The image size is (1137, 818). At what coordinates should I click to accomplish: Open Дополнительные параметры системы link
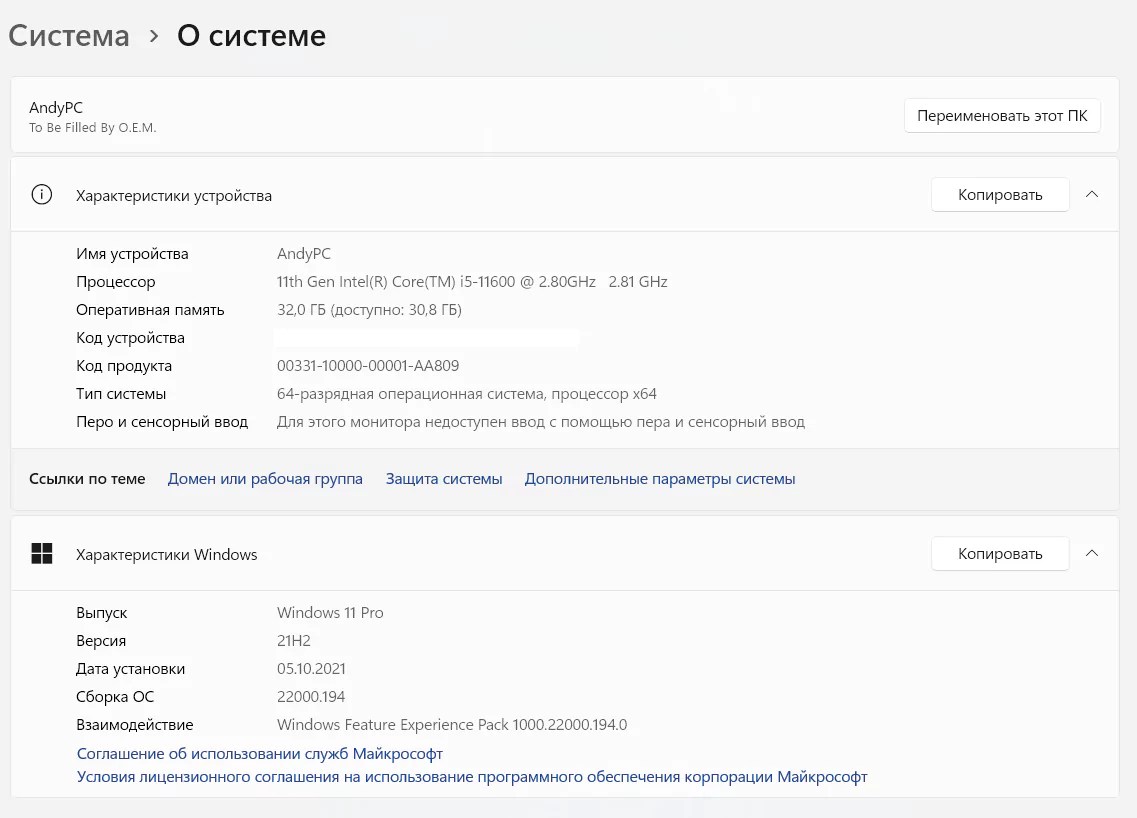[660, 479]
